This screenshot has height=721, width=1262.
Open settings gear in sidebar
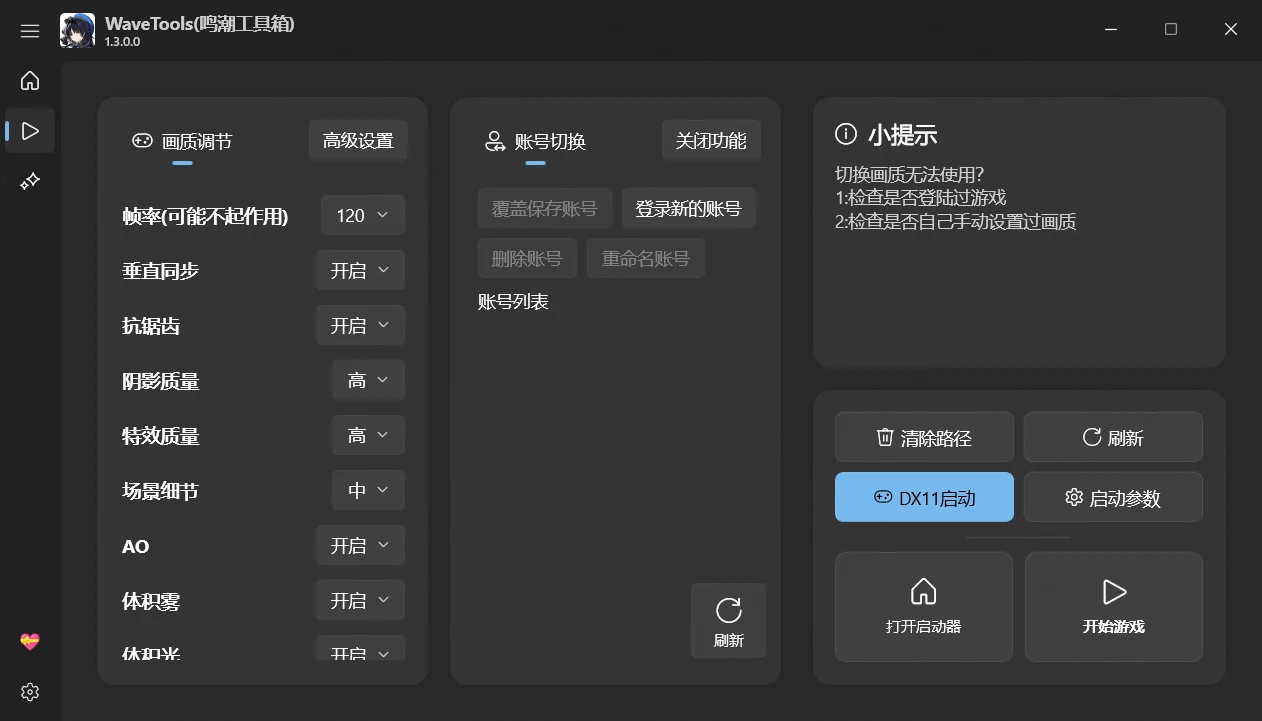pos(30,692)
